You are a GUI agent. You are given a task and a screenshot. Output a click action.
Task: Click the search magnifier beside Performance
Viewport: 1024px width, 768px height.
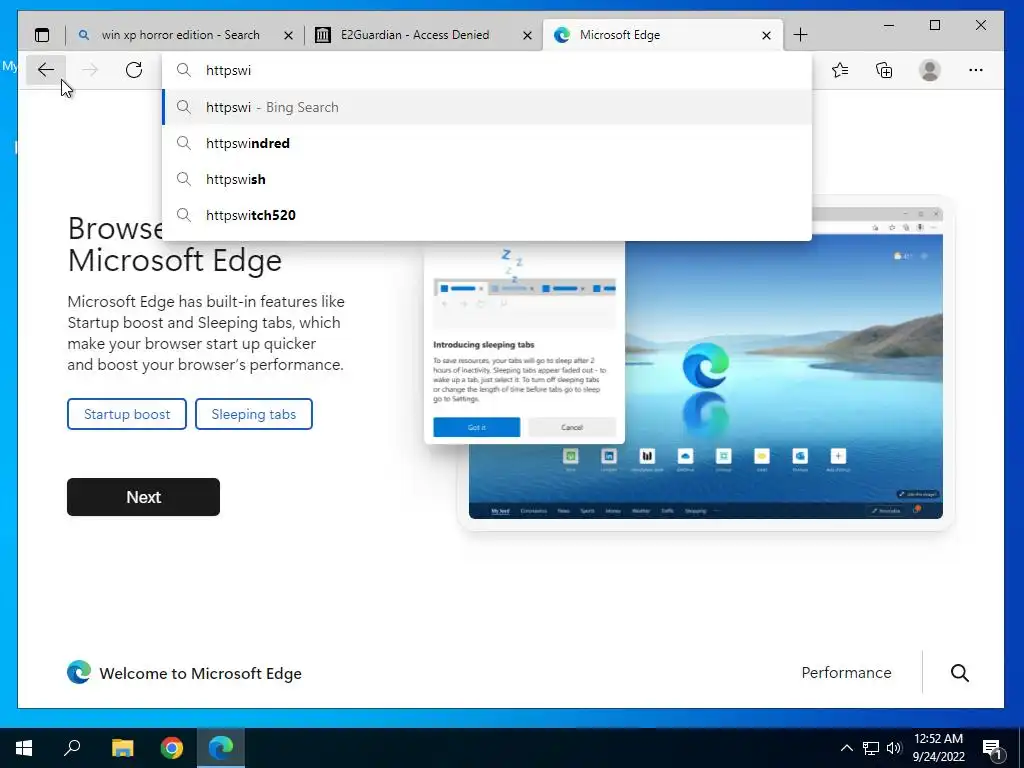click(959, 673)
